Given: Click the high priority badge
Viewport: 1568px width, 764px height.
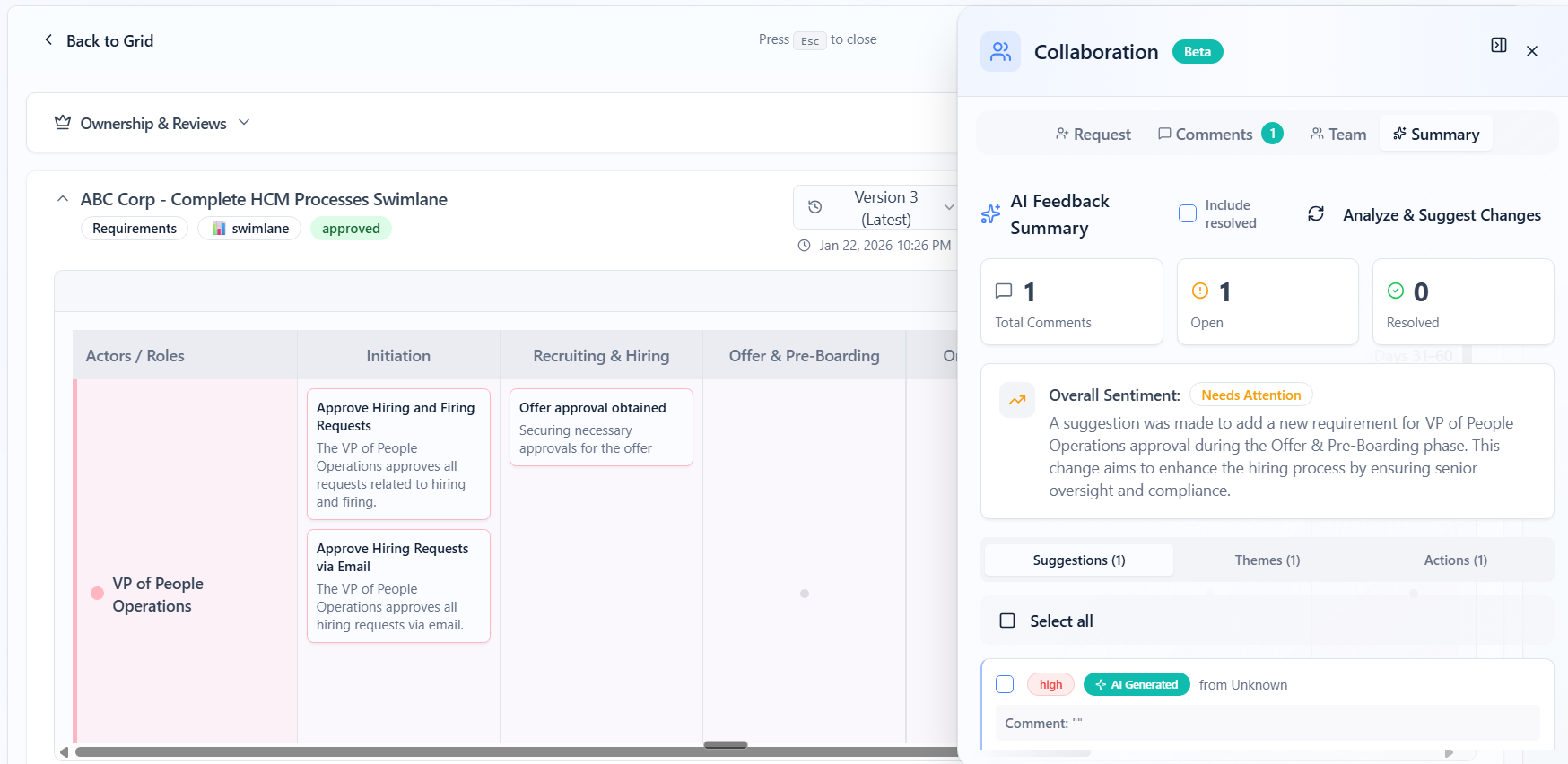Looking at the screenshot, I should point(1050,684).
